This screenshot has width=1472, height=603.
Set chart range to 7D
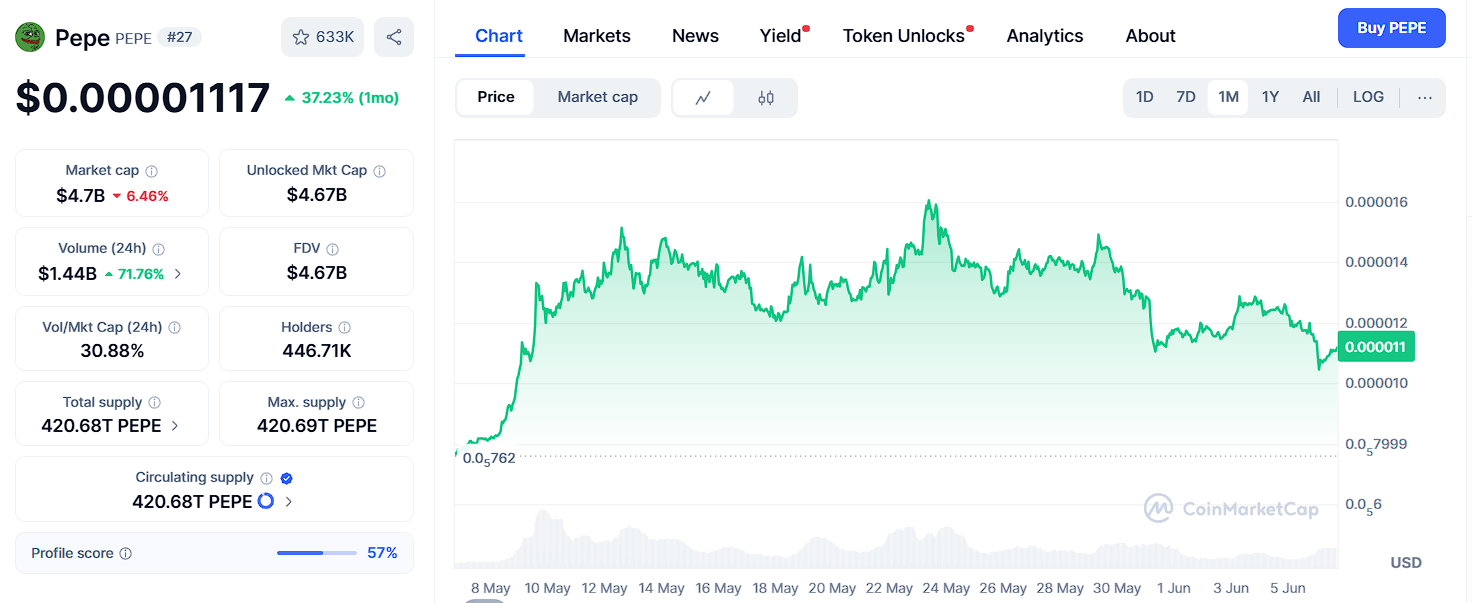[x=1186, y=97]
